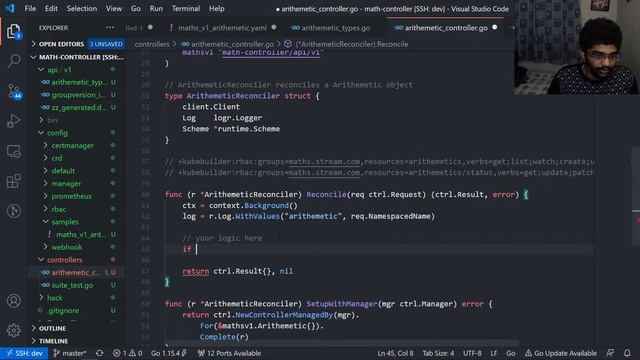The image size is (640, 360).
Task: Collapse the api / v1 folder
Action: click(x=59, y=70)
